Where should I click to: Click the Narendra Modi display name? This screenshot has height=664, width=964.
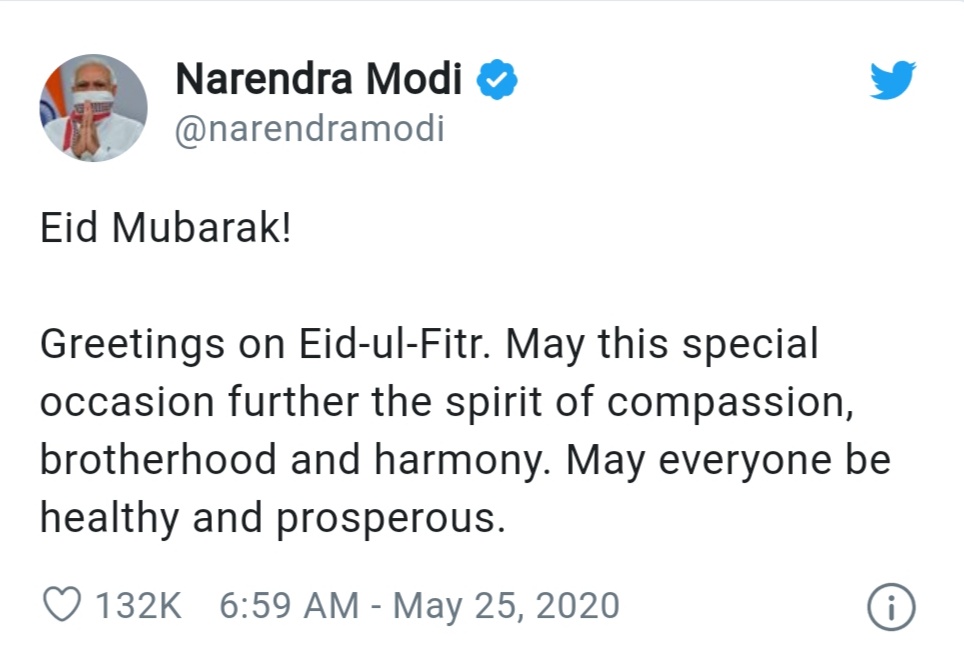(x=318, y=79)
